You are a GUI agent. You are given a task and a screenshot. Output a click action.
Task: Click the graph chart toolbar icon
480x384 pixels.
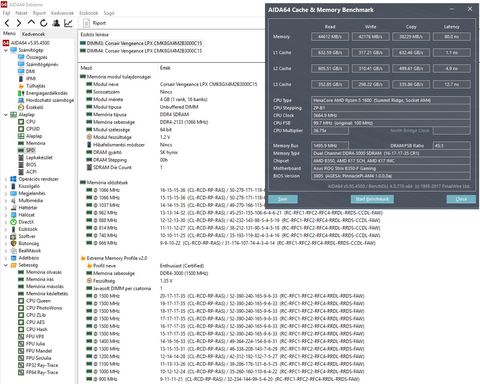coord(68,23)
